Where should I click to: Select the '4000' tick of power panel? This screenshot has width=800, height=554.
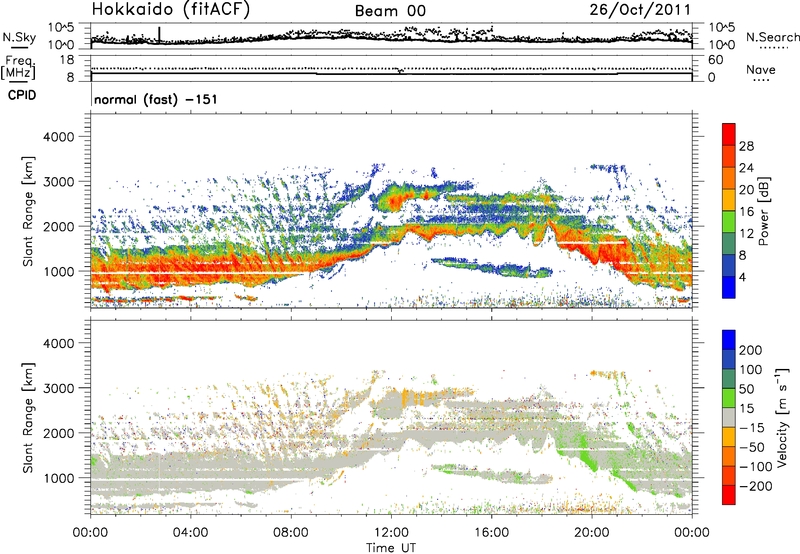tap(61, 137)
